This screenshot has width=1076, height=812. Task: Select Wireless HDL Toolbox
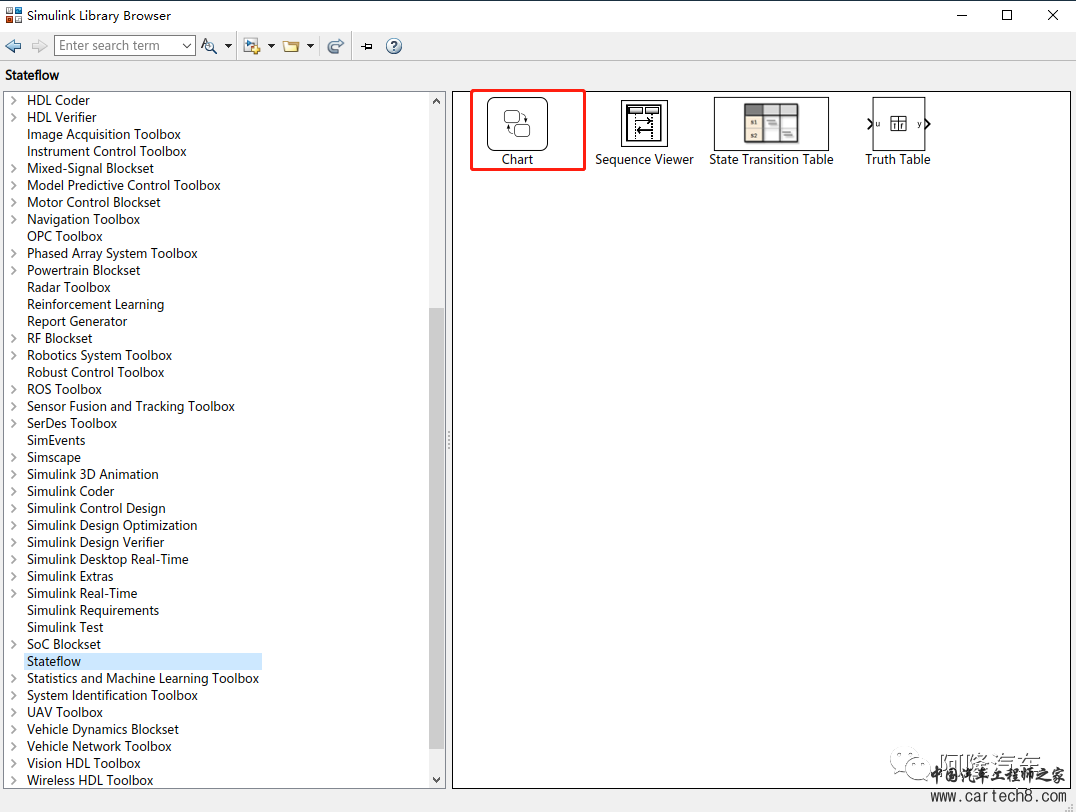(90, 780)
